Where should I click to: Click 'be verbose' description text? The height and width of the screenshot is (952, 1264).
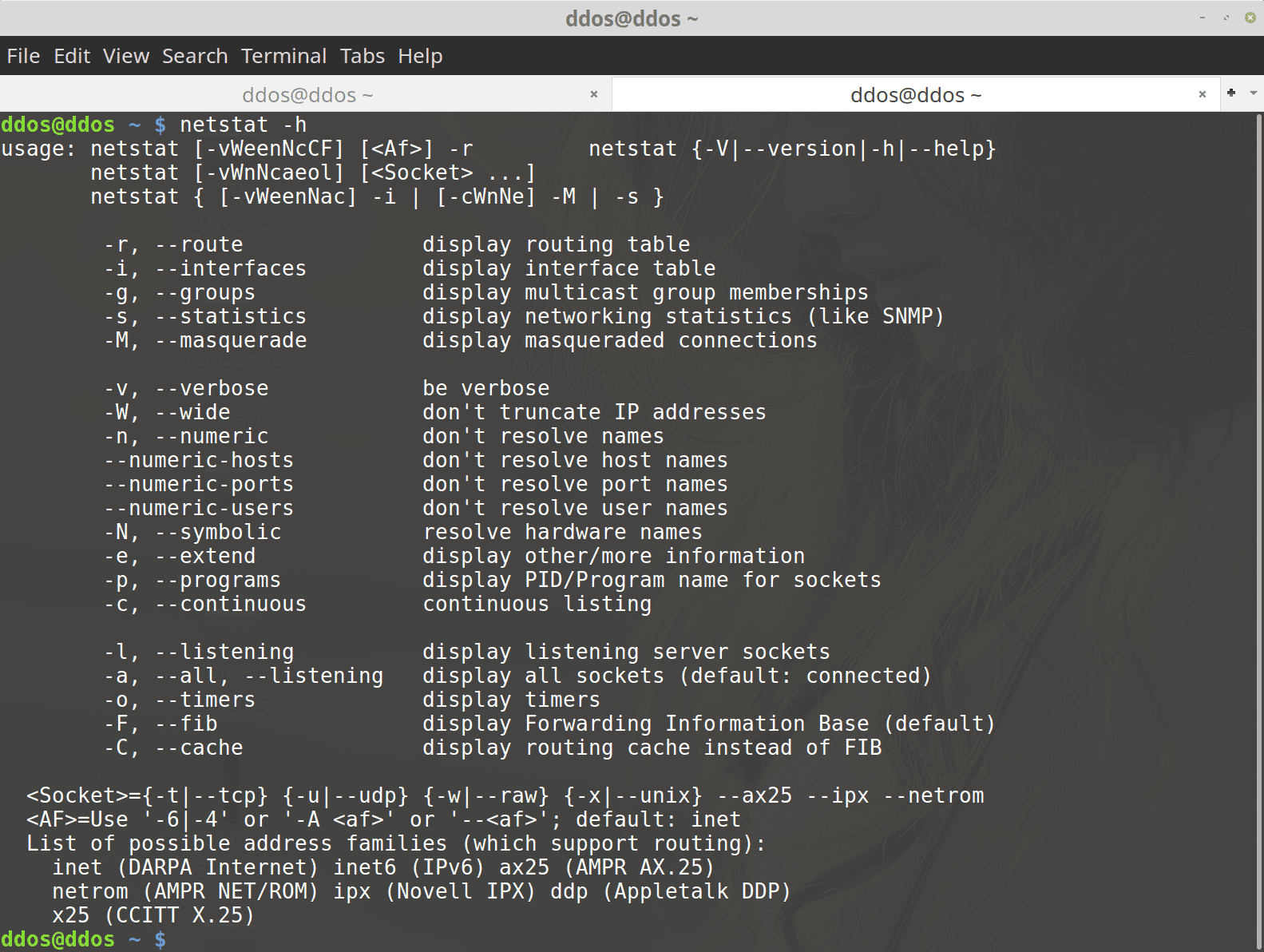tap(486, 388)
